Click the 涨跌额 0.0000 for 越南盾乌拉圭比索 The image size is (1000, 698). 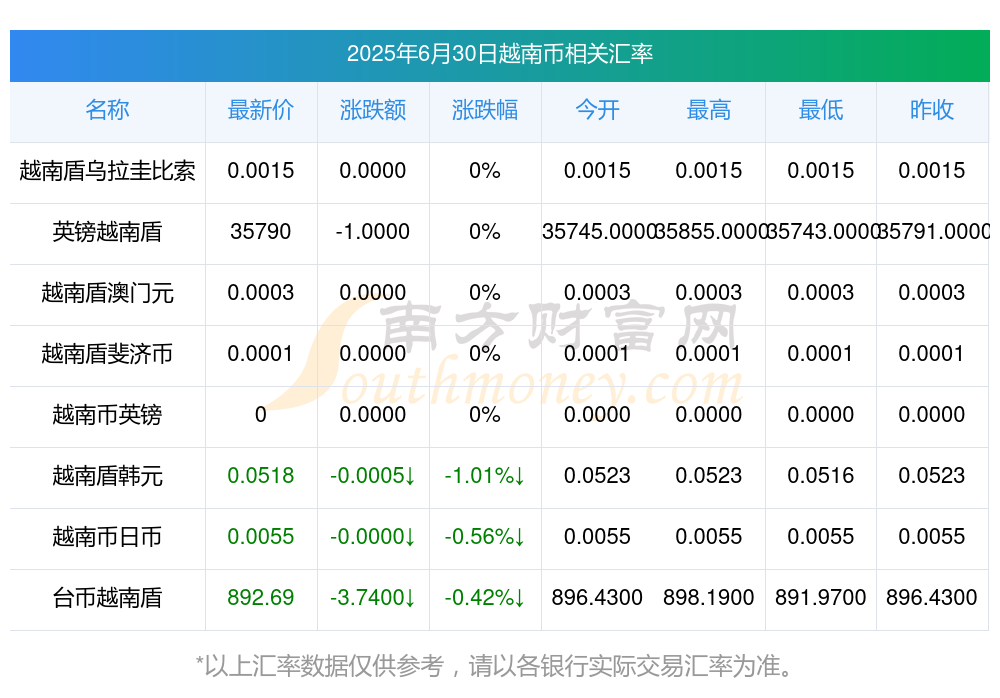click(x=372, y=170)
